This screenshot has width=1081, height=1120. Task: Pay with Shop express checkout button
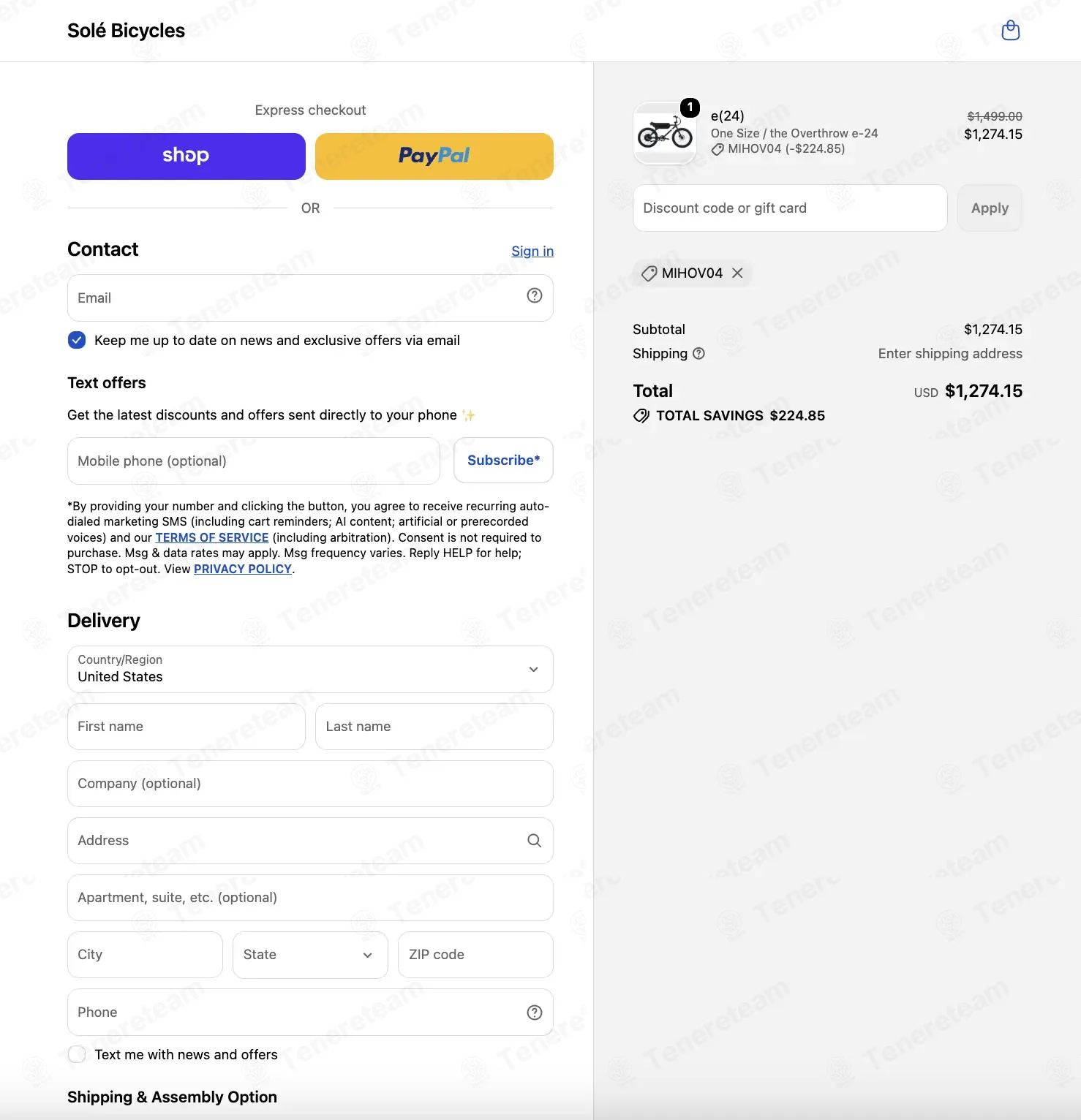(187, 156)
